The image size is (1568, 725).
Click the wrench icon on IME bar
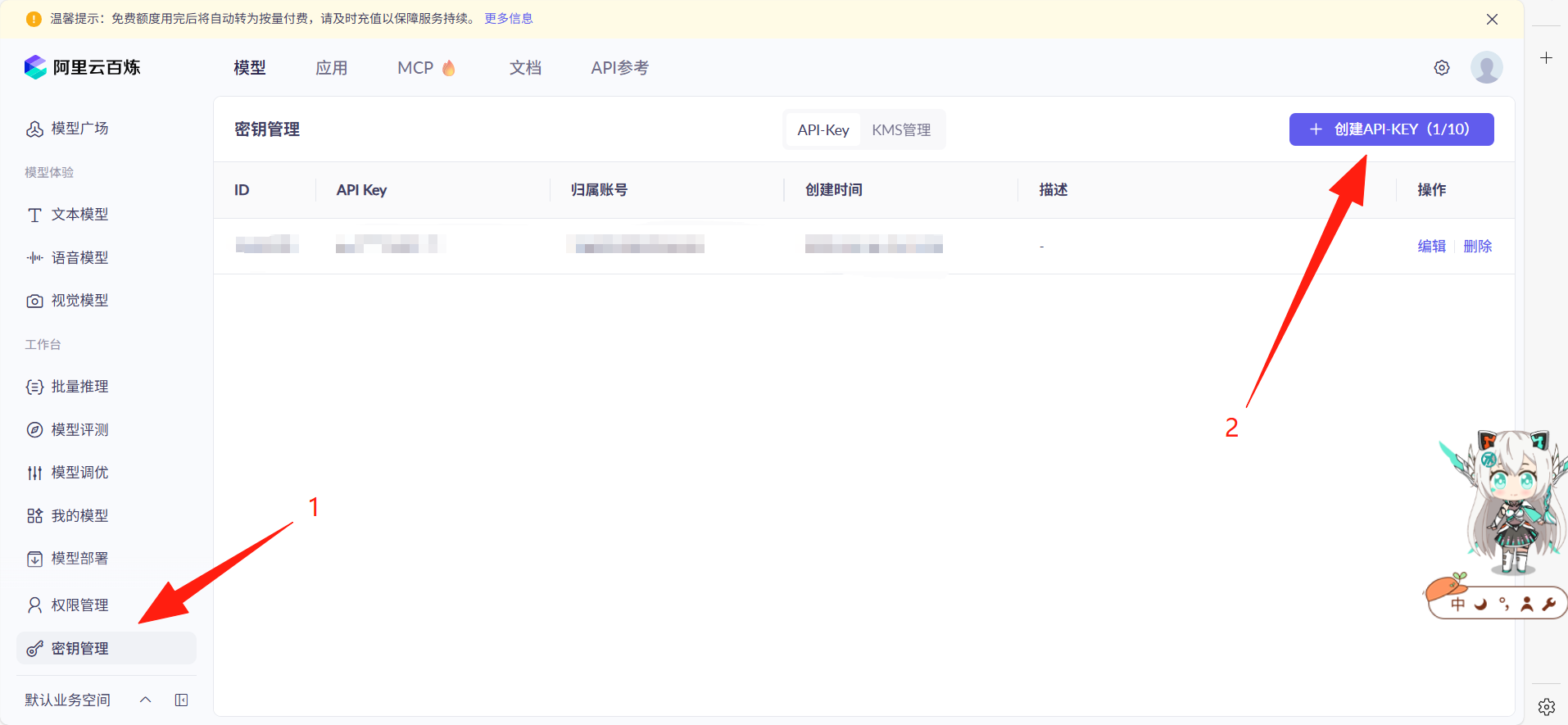(x=1548, y=605)
